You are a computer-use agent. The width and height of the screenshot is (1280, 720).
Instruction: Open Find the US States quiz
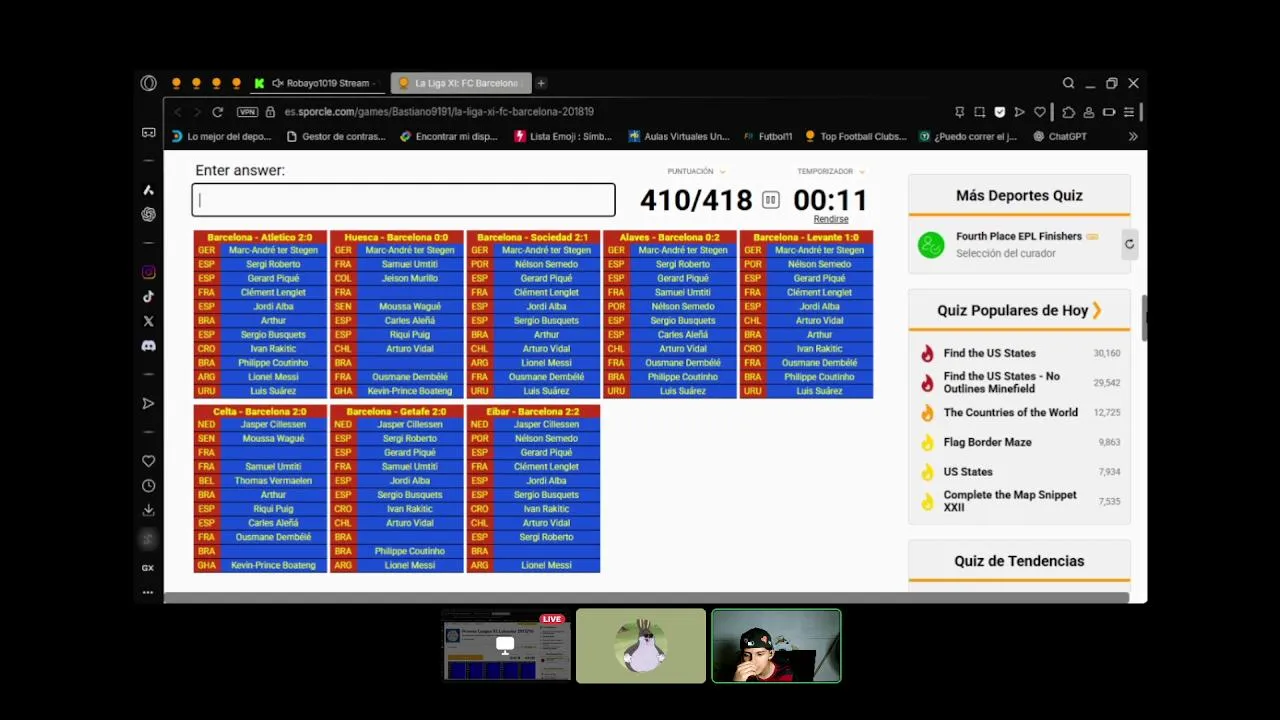[x=989, y=353]
